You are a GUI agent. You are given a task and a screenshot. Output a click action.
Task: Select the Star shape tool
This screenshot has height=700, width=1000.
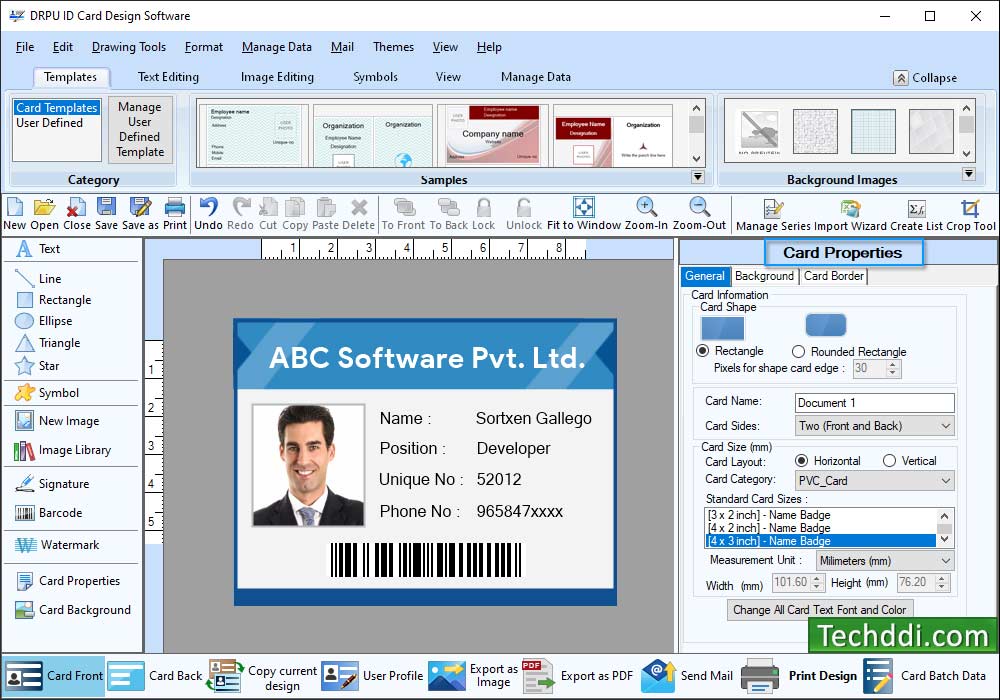pyautogui.click(x=37, y=366)
